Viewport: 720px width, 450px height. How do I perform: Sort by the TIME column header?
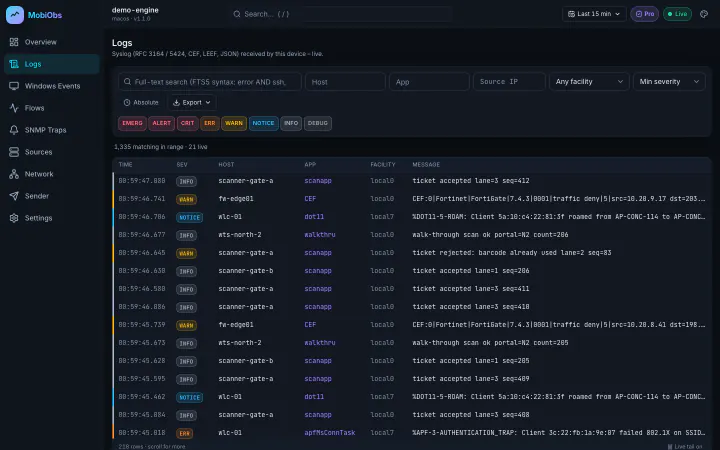(125, 164)
